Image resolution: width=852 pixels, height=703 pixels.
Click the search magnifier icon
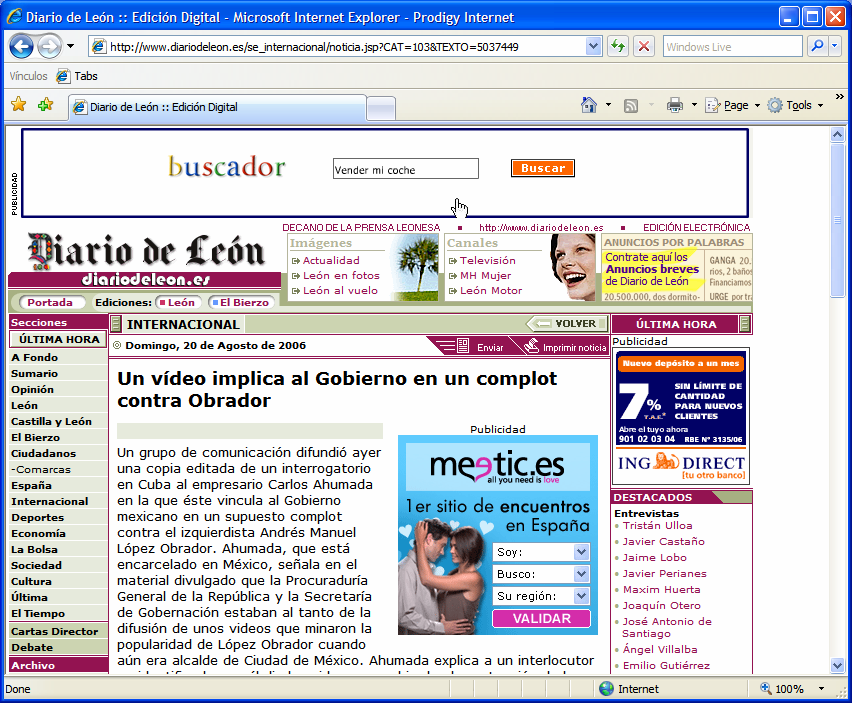pyautogui.click(x=817, y=47)
